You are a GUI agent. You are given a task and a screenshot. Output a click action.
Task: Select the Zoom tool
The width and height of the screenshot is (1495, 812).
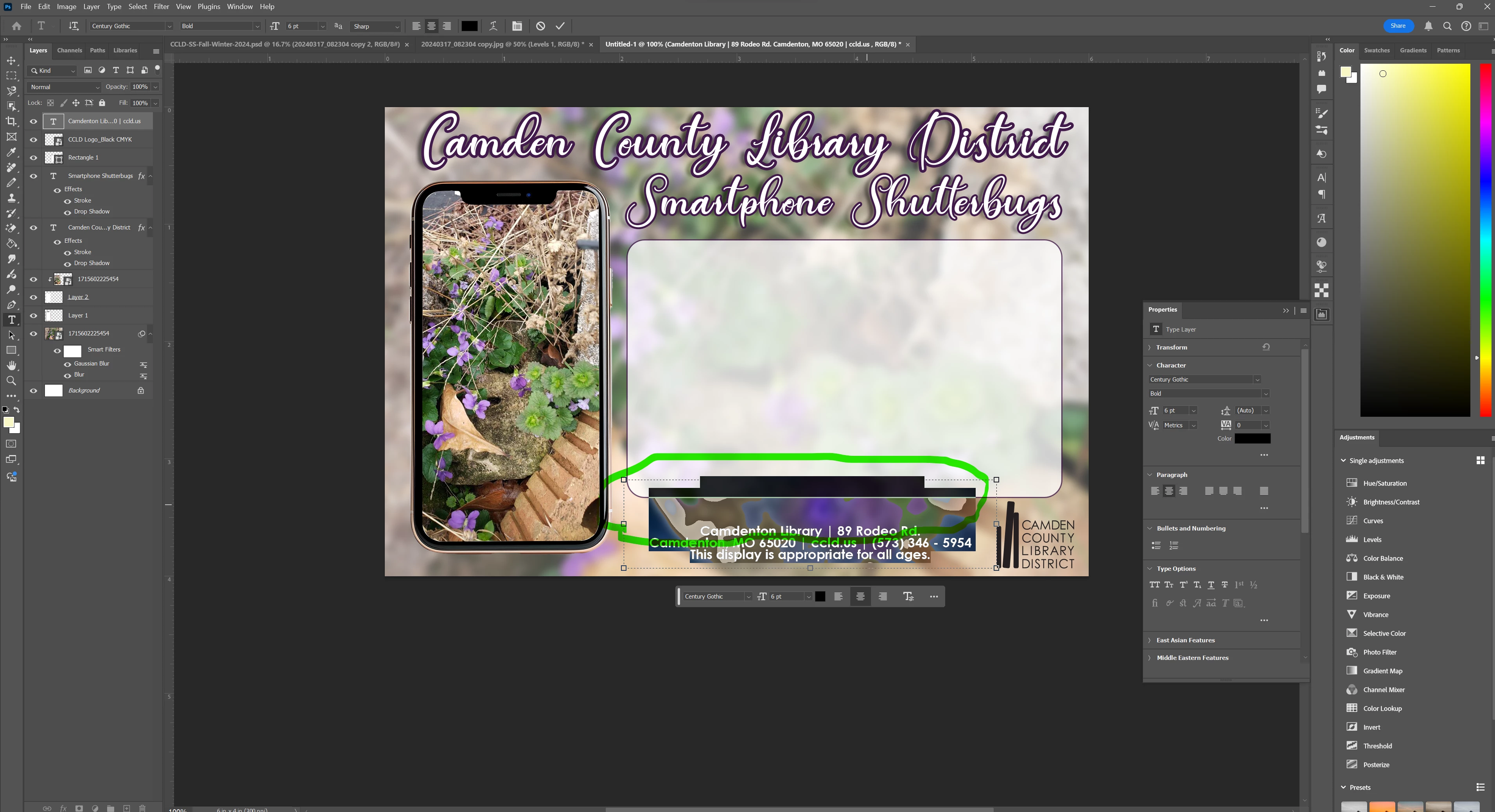click(11, 381)
